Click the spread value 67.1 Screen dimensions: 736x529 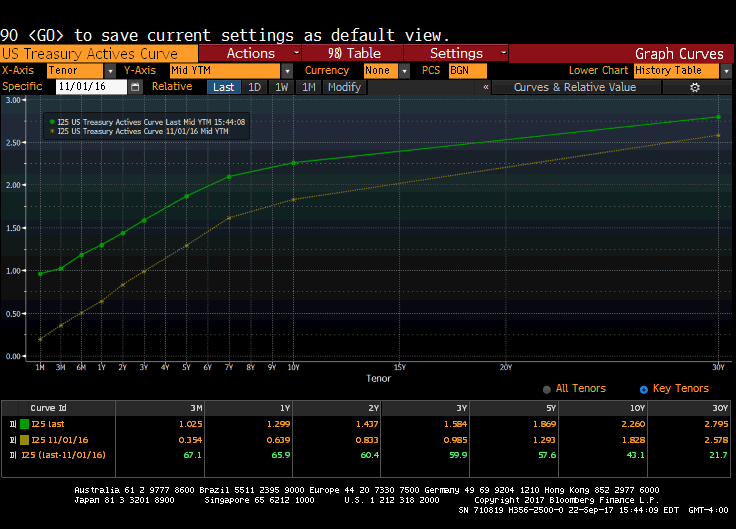(x=192, y=455)
